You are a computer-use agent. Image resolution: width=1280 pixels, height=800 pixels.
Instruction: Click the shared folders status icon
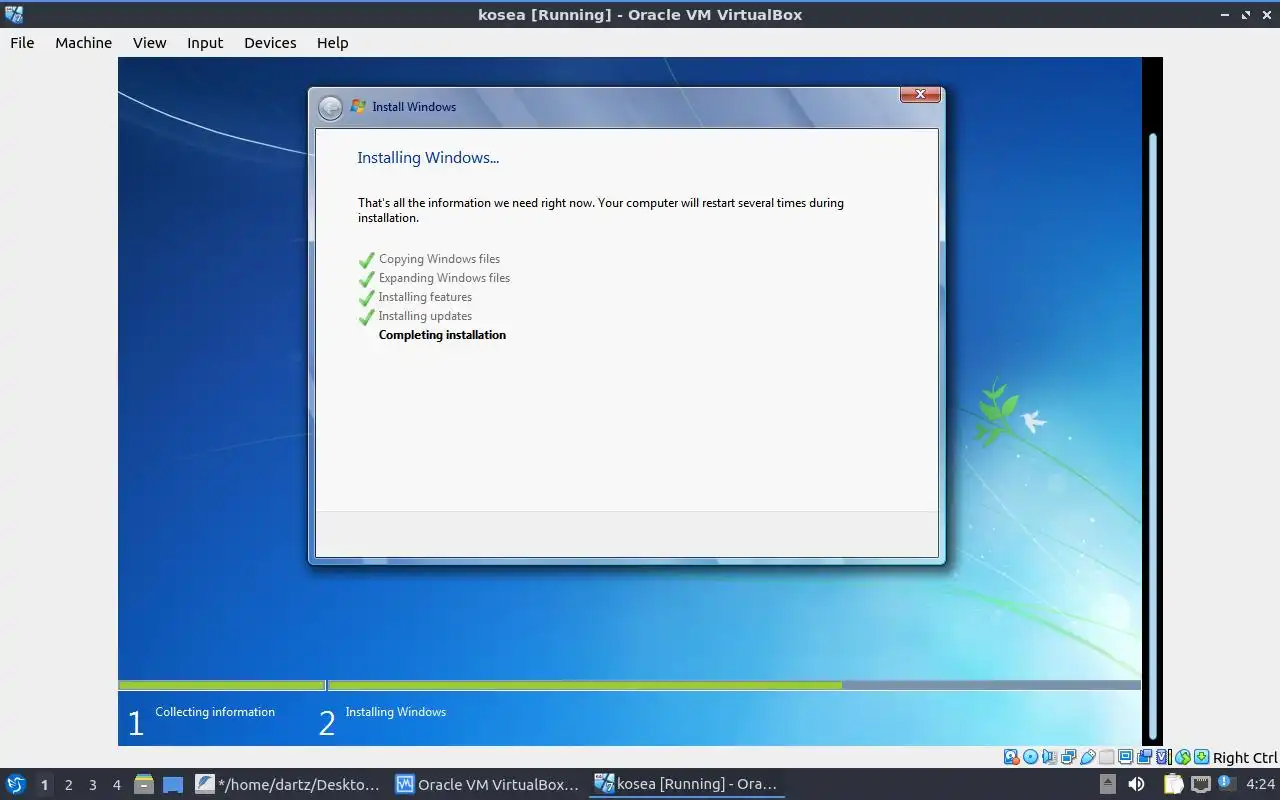tap(1107, 757)
